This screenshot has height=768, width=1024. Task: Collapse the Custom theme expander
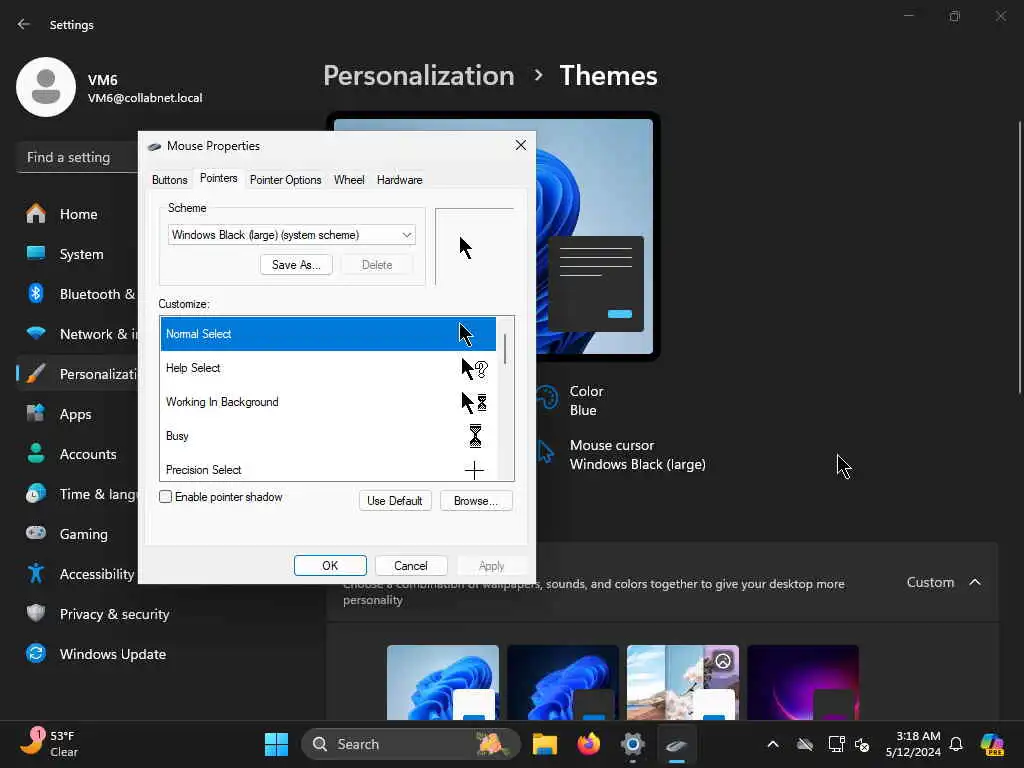975,582
